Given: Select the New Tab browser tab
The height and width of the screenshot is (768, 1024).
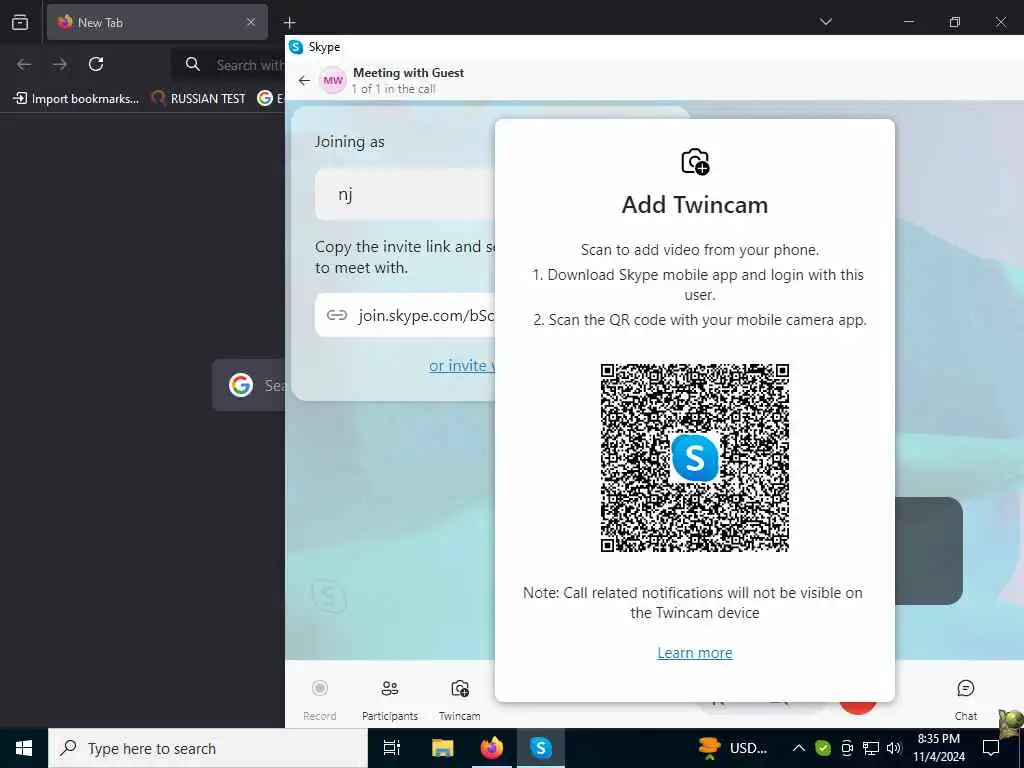Looking at the screenshot, I should 157,22.
